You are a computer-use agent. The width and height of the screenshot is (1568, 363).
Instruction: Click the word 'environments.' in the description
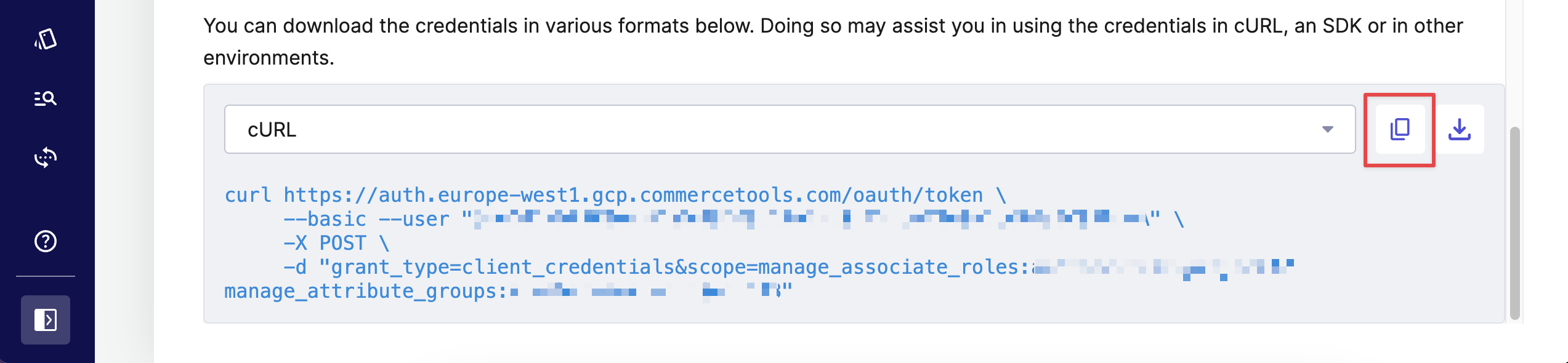point(269,58)
